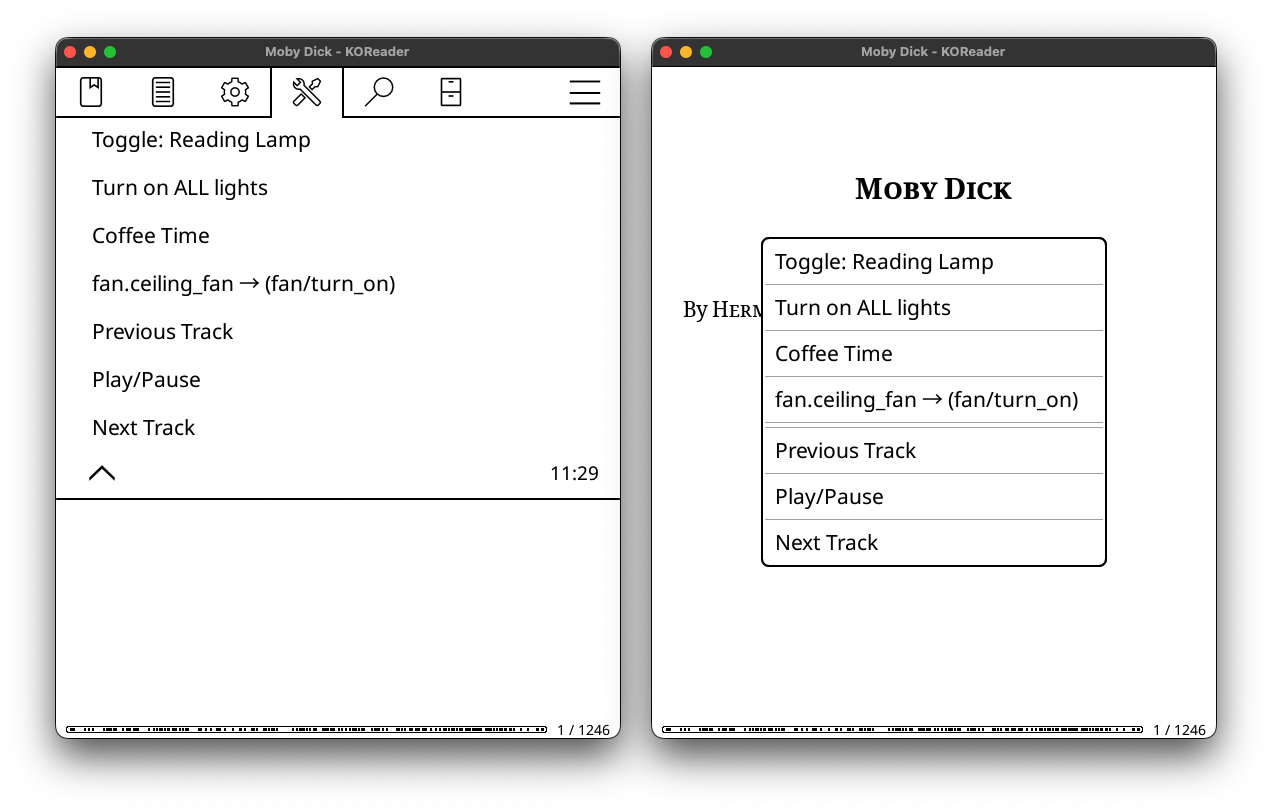Click 'Toggle: Reading Lamp' in right popup
1272x812 pixels.
click(x=934, y=262)
